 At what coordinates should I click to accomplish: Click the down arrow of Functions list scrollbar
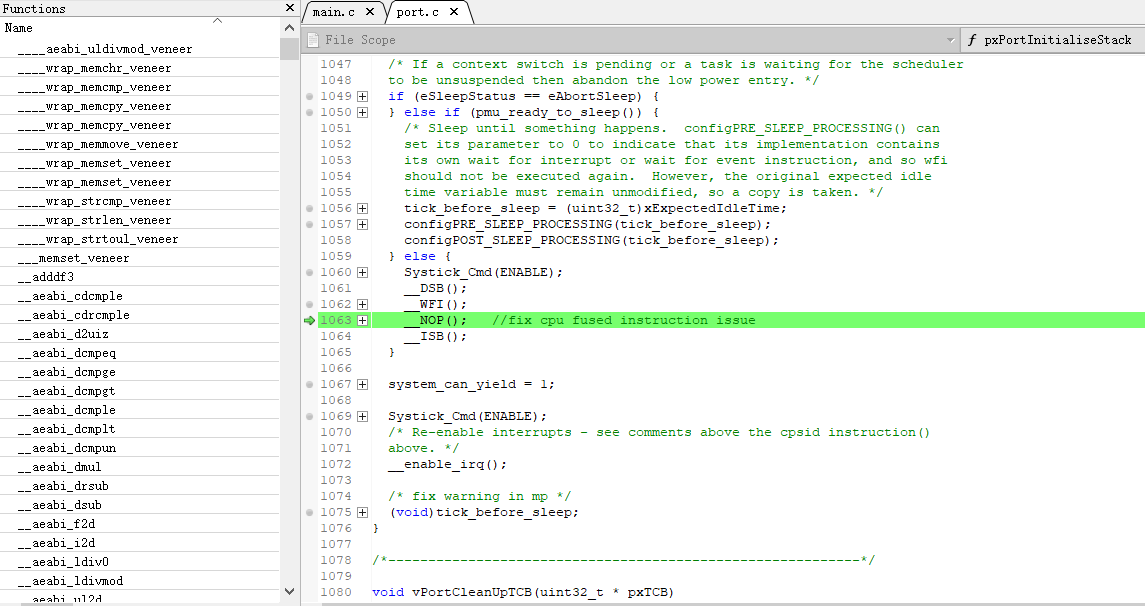pos(290,591)
